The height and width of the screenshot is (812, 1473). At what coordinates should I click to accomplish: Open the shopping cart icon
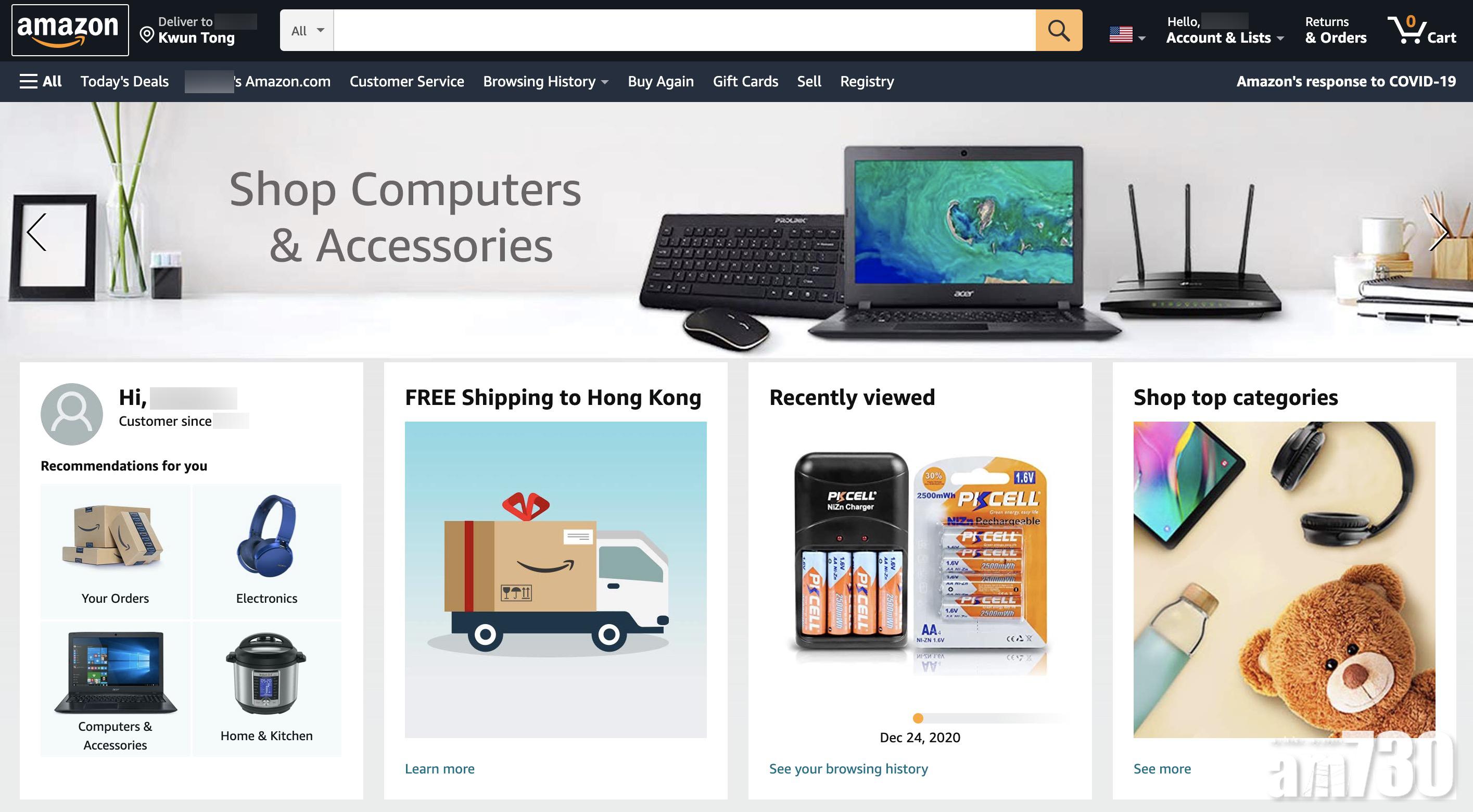1422,30
